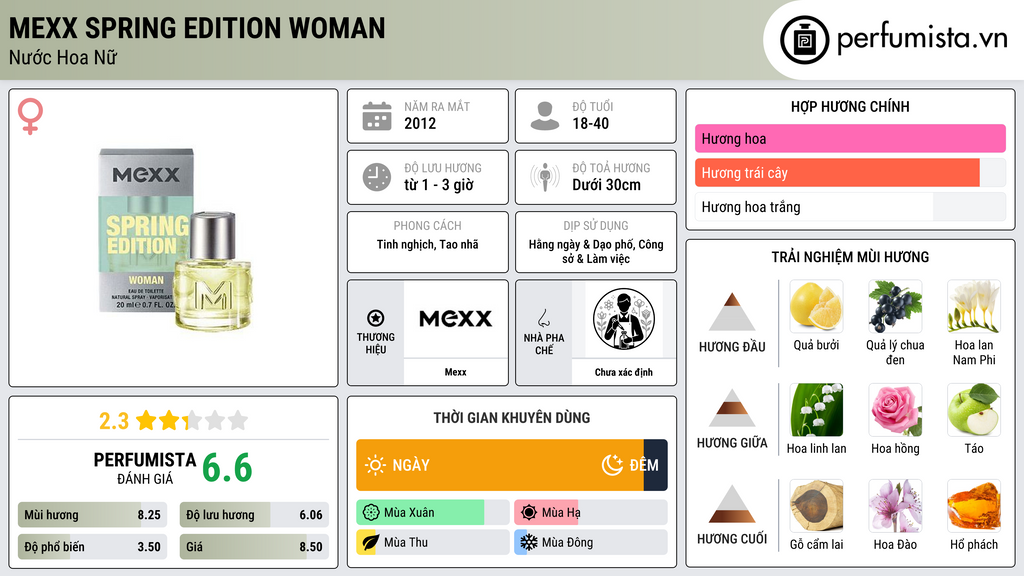The height and width of the screenshot is (576, 1024).
Task: Click the green 6.6 Perfumista score
Action: pos(227,468)
